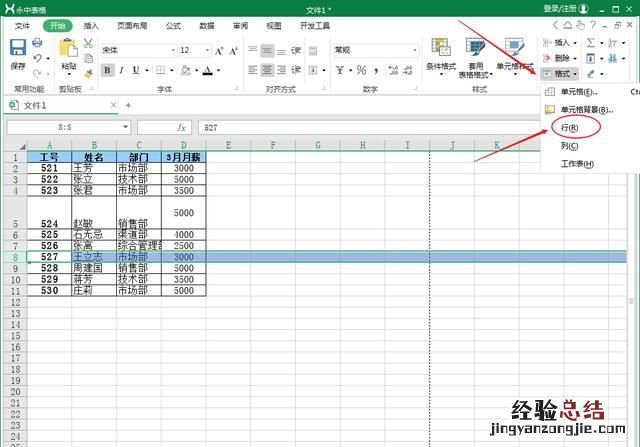Toggle Italic formatting
The image size is (640, 447).
(x=122, y=71)
